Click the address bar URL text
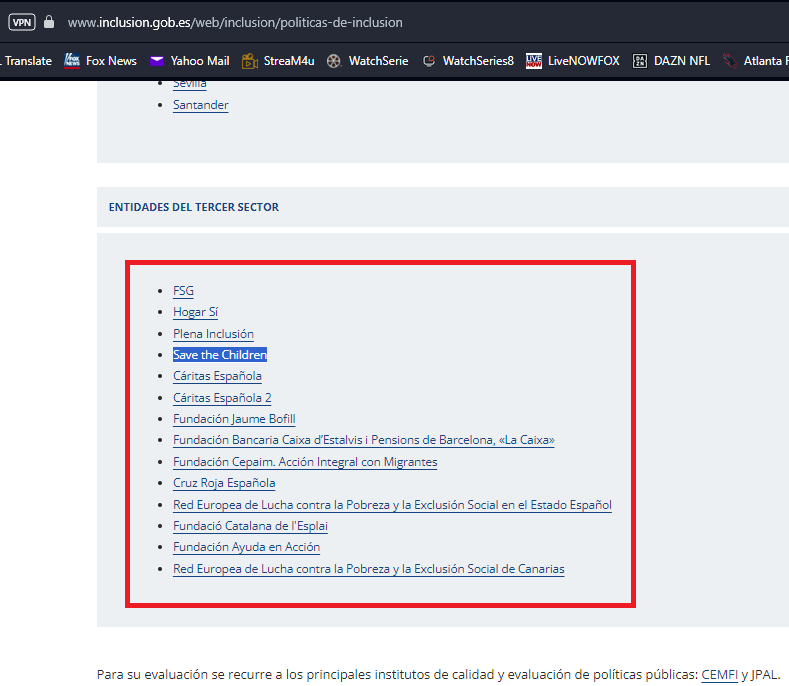 click(x=235, y=22)
